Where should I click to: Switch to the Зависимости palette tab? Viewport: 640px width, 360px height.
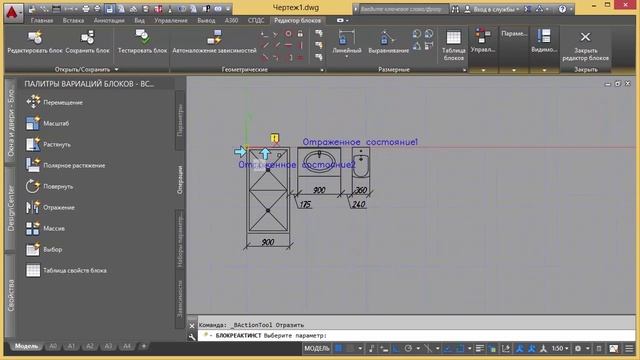click(x=180, y=298)
